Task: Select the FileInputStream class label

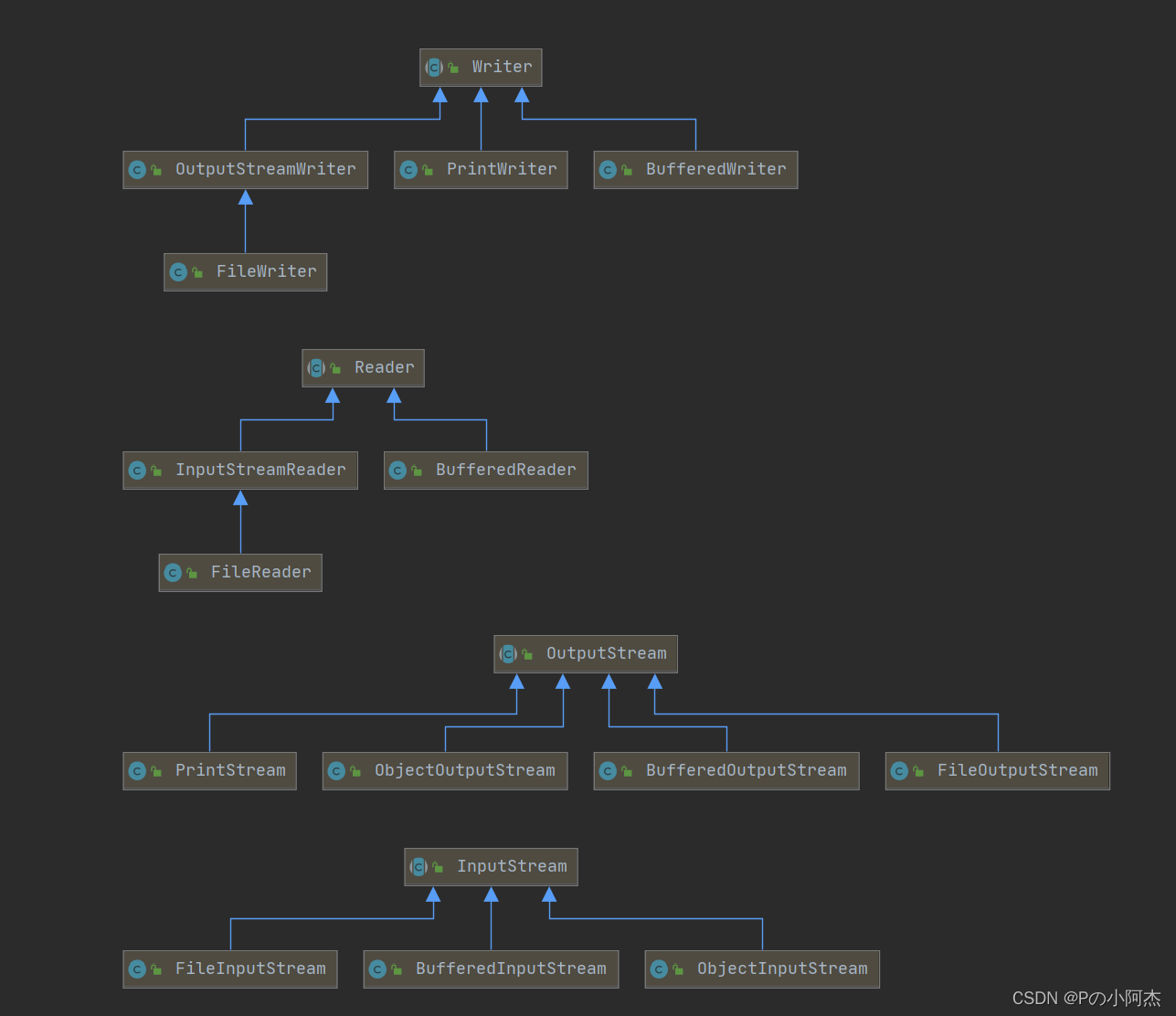Action: click(x=250, y=968)
